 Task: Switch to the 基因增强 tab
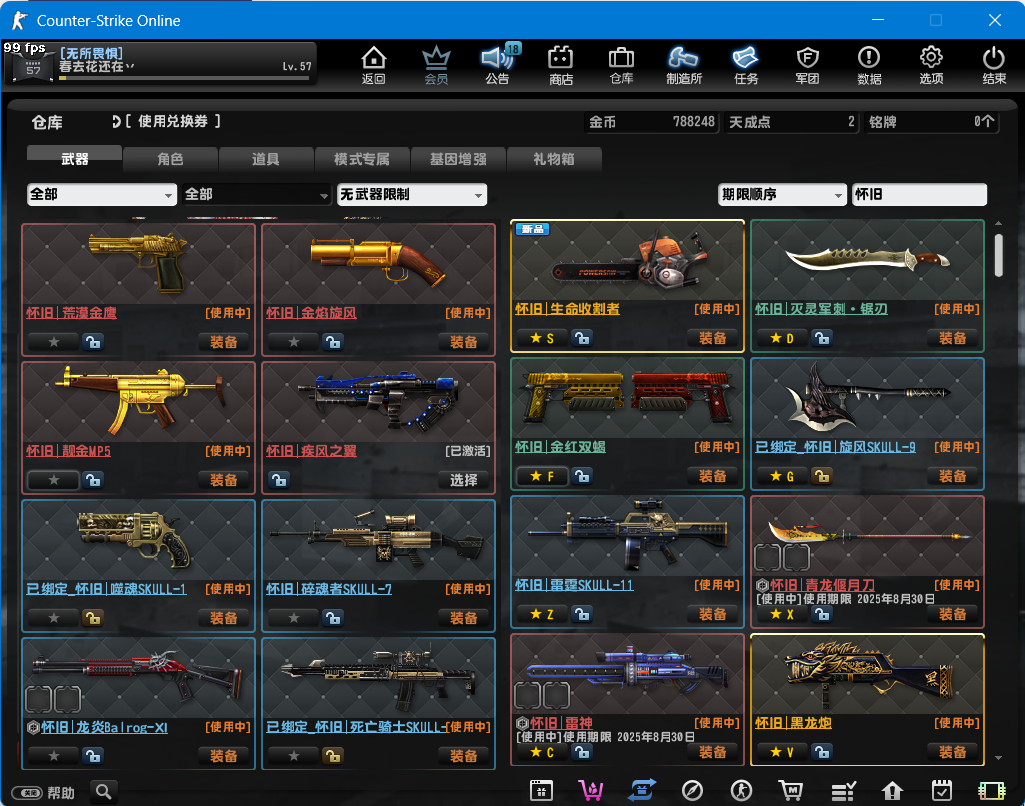click(x=458, y=159)
